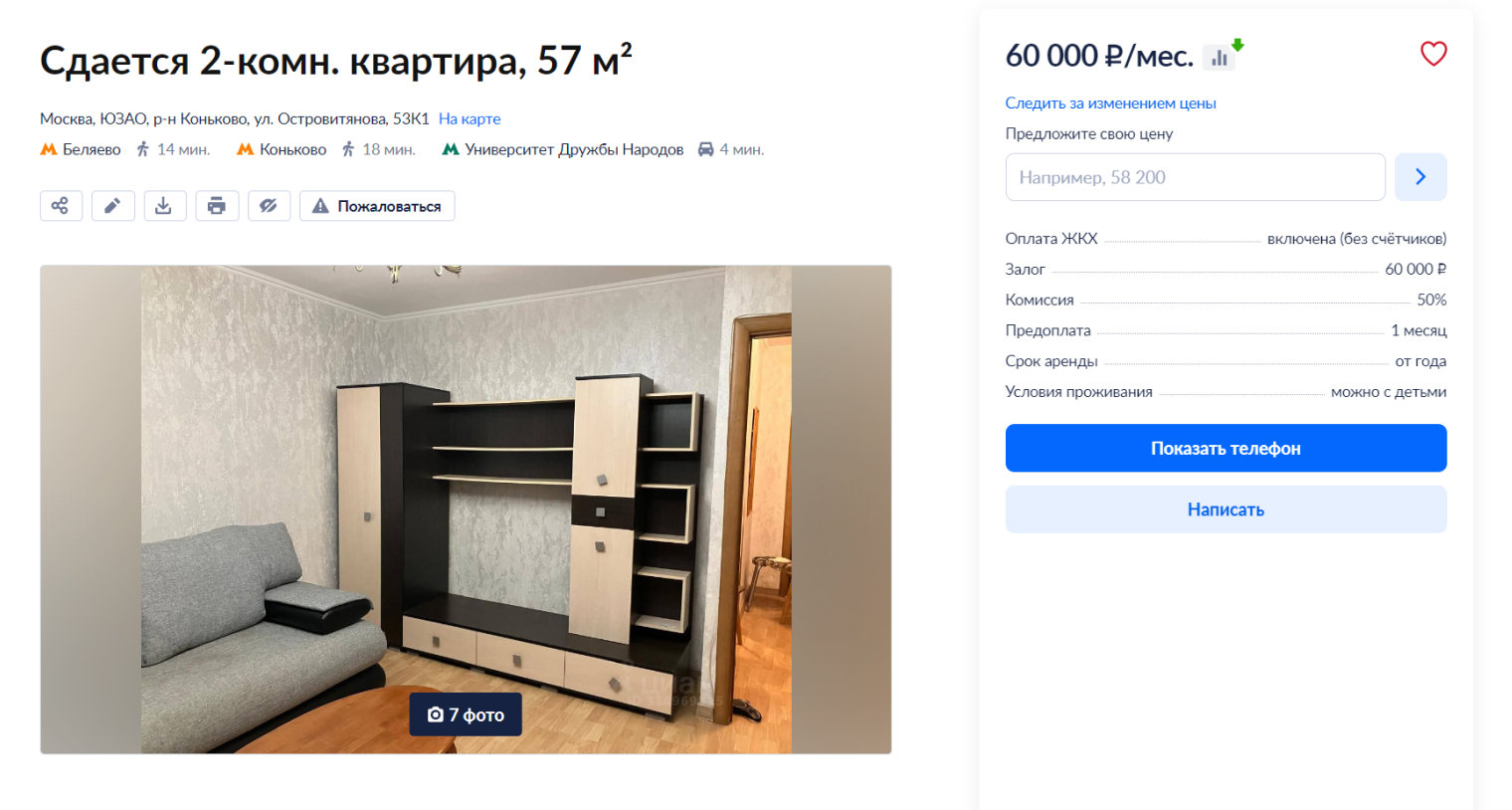Screen dimensions: 1512x810
Task: Submit offered price arrow button
Action: pos(1420,177)
